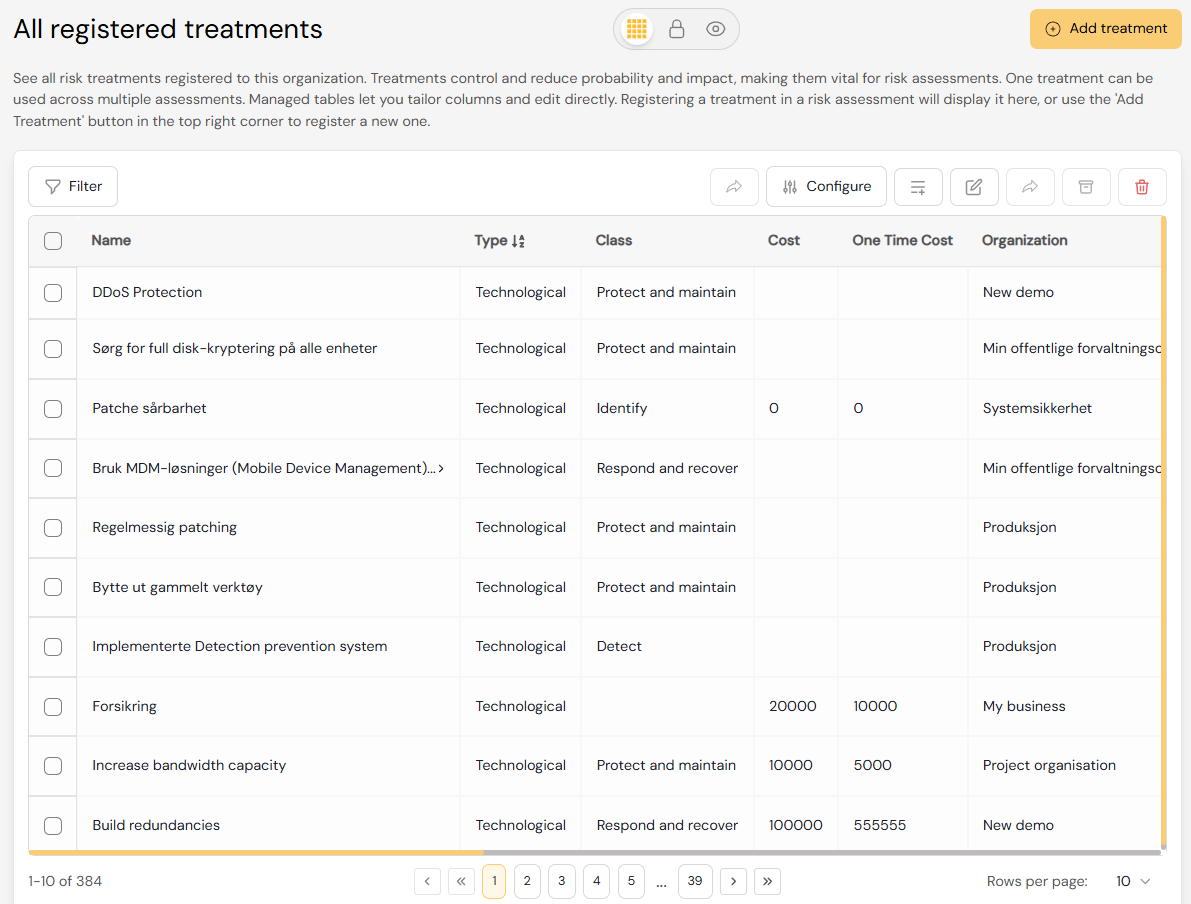This screenshot has height=904, width=1191.
Task: Open the Configure columns button
Action: click(x=826, y=186)
